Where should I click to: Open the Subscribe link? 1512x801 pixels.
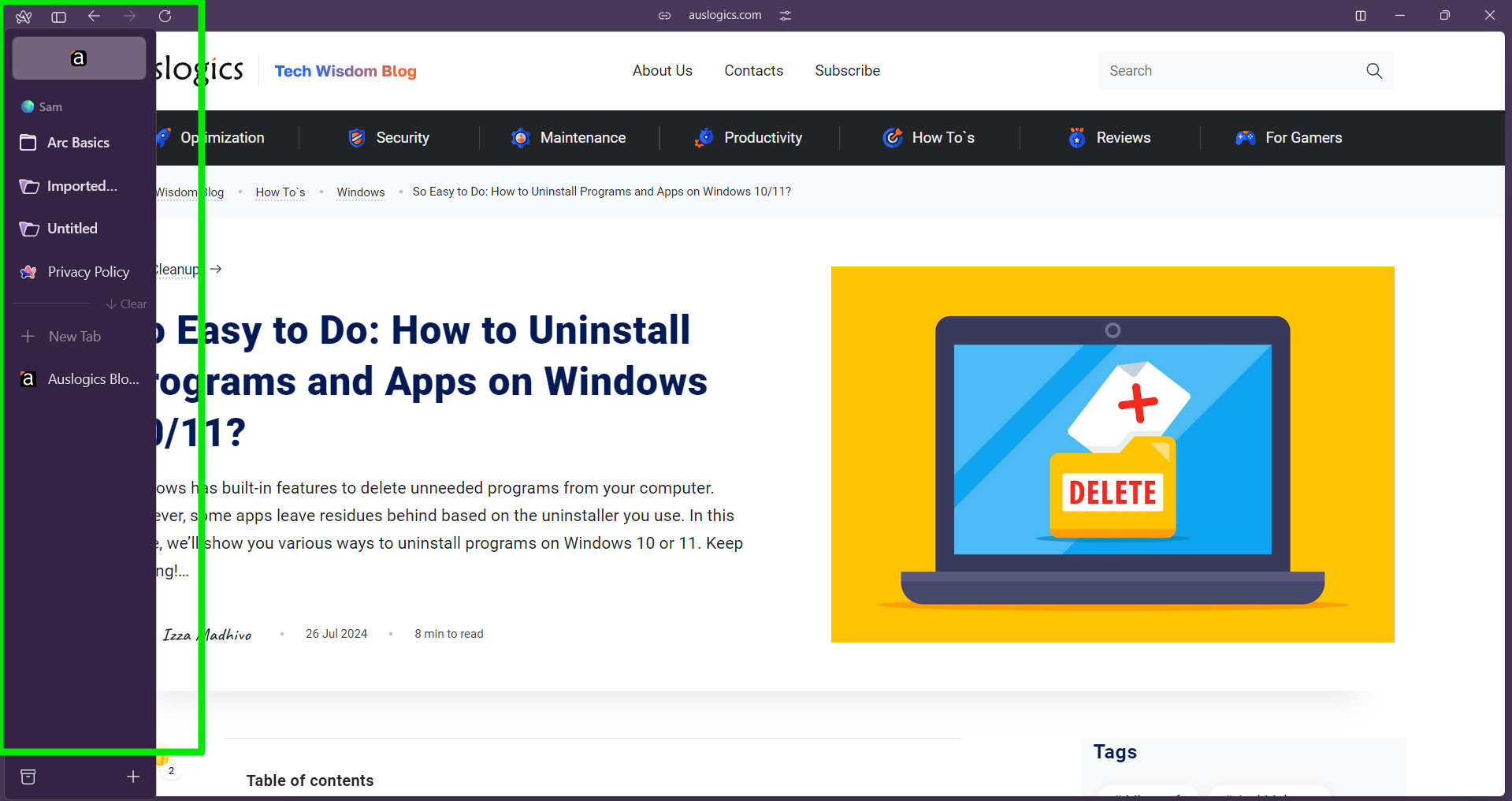pyautogui.click(x=848, y=71)
